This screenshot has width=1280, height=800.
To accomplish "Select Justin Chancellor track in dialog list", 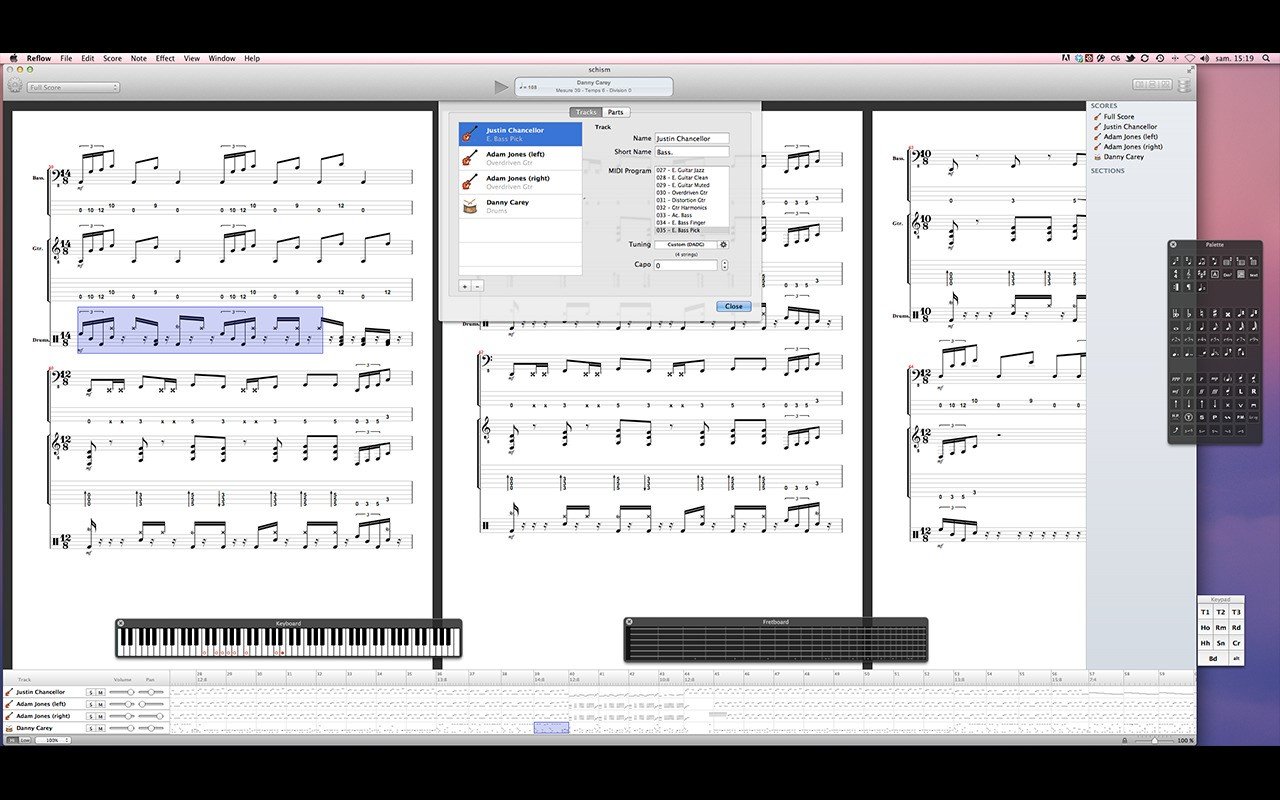I will click(x=520, y=134).
